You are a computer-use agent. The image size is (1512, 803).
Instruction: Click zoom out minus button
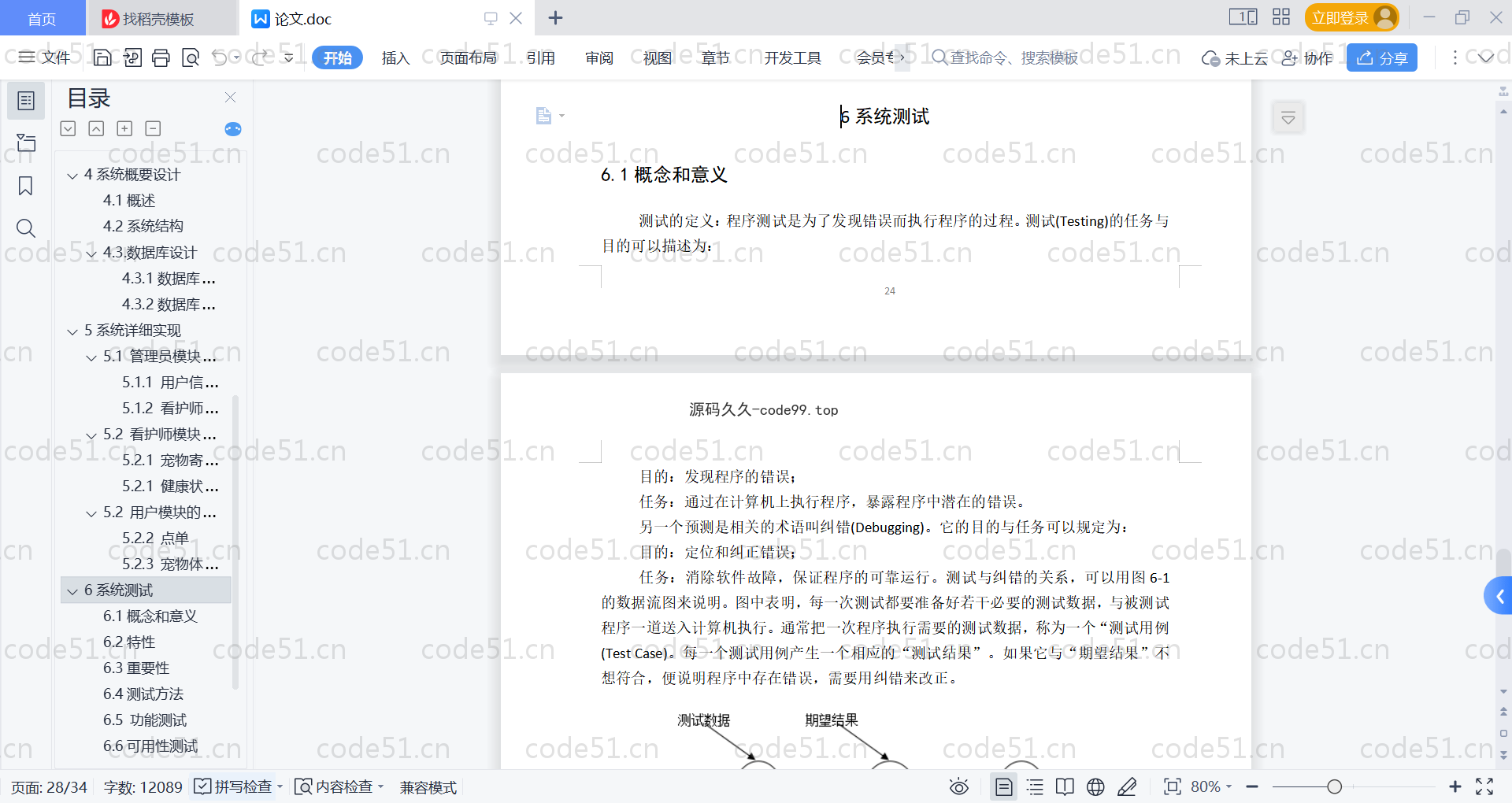tap(1252, 786)
